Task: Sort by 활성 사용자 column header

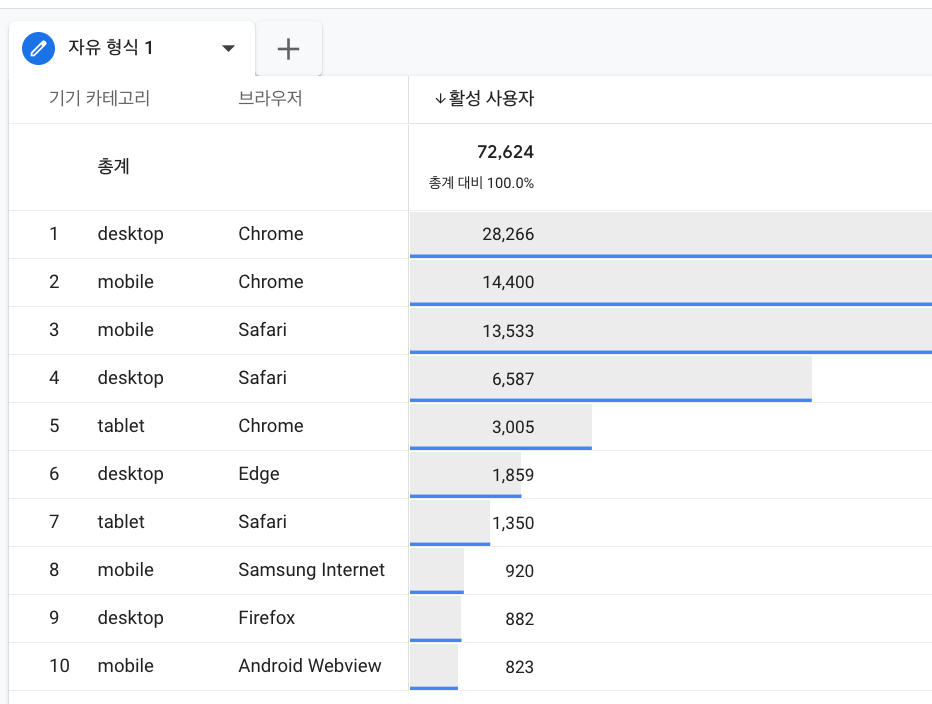Action: click(491, 98)
